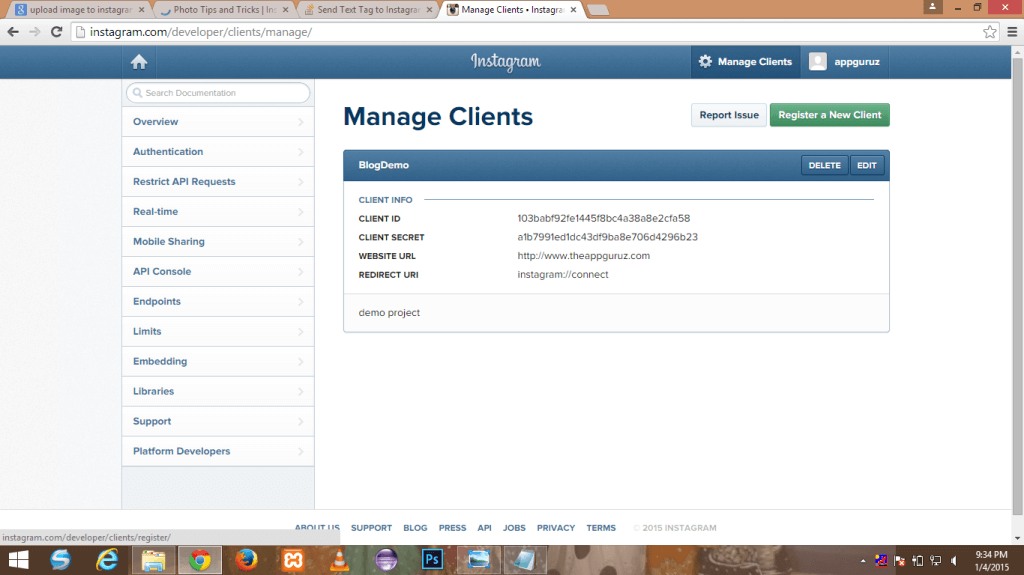
Task: Open the Chrome hamburger menu
Action: pyautogui.click(x=1012, y=31)
